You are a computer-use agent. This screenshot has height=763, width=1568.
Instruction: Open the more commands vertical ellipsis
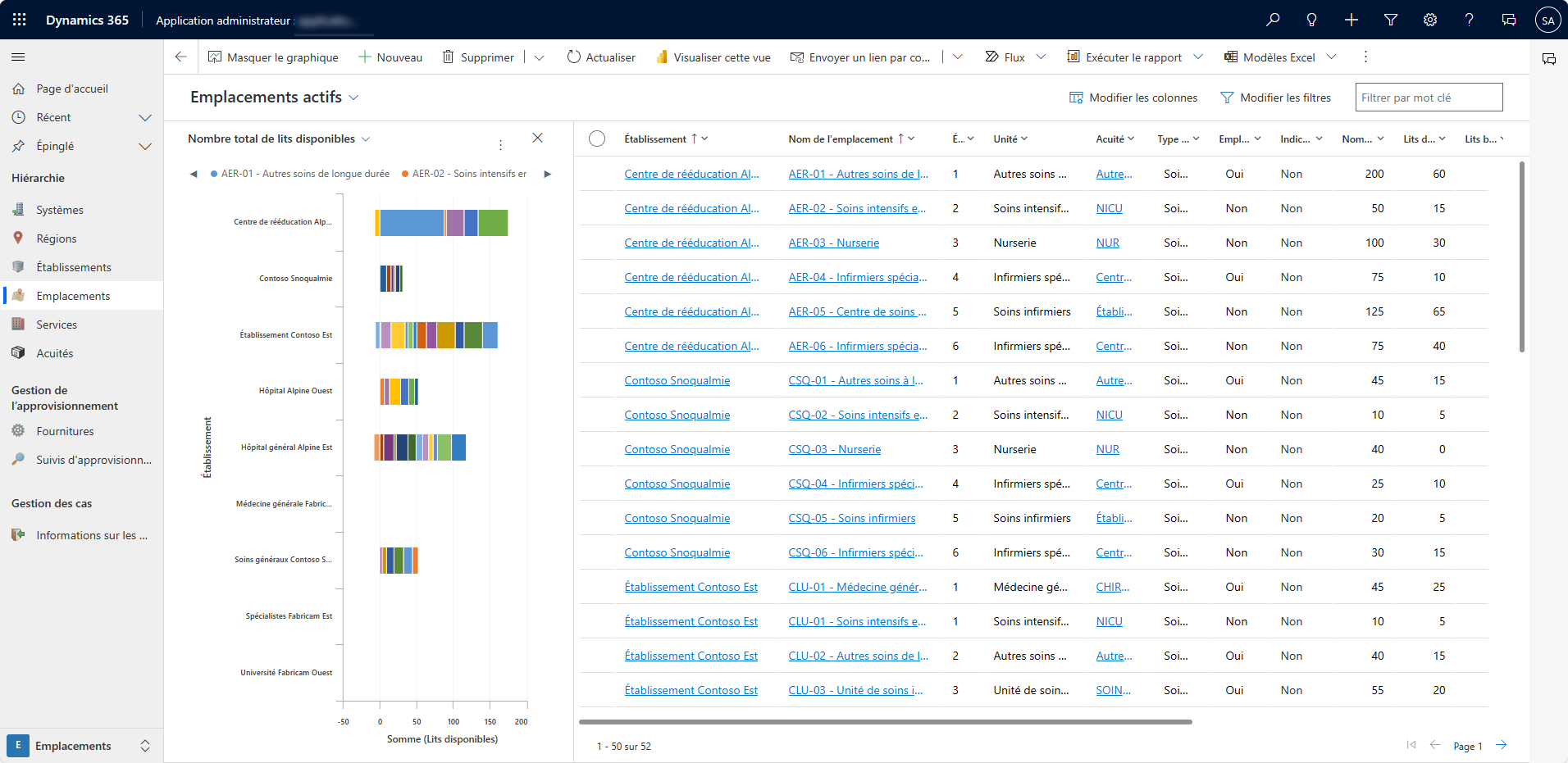[1365, 57]
